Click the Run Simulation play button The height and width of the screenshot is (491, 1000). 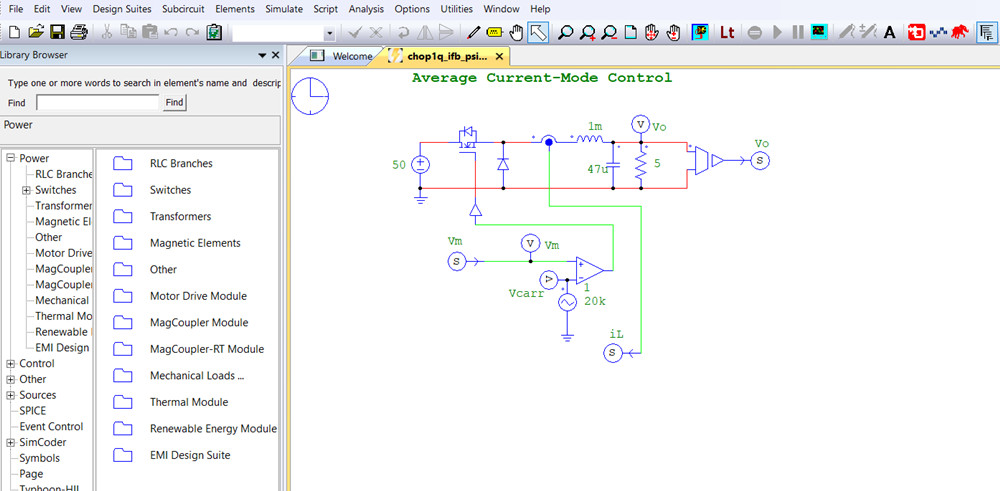point(776,33)
